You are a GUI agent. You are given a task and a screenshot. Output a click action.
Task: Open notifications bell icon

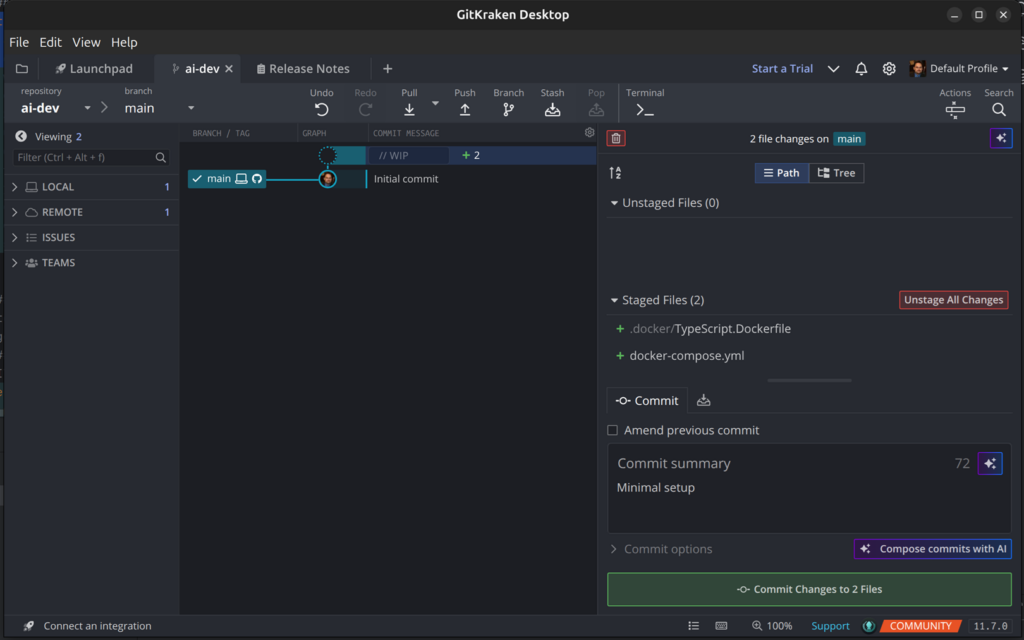pos(861,69)
